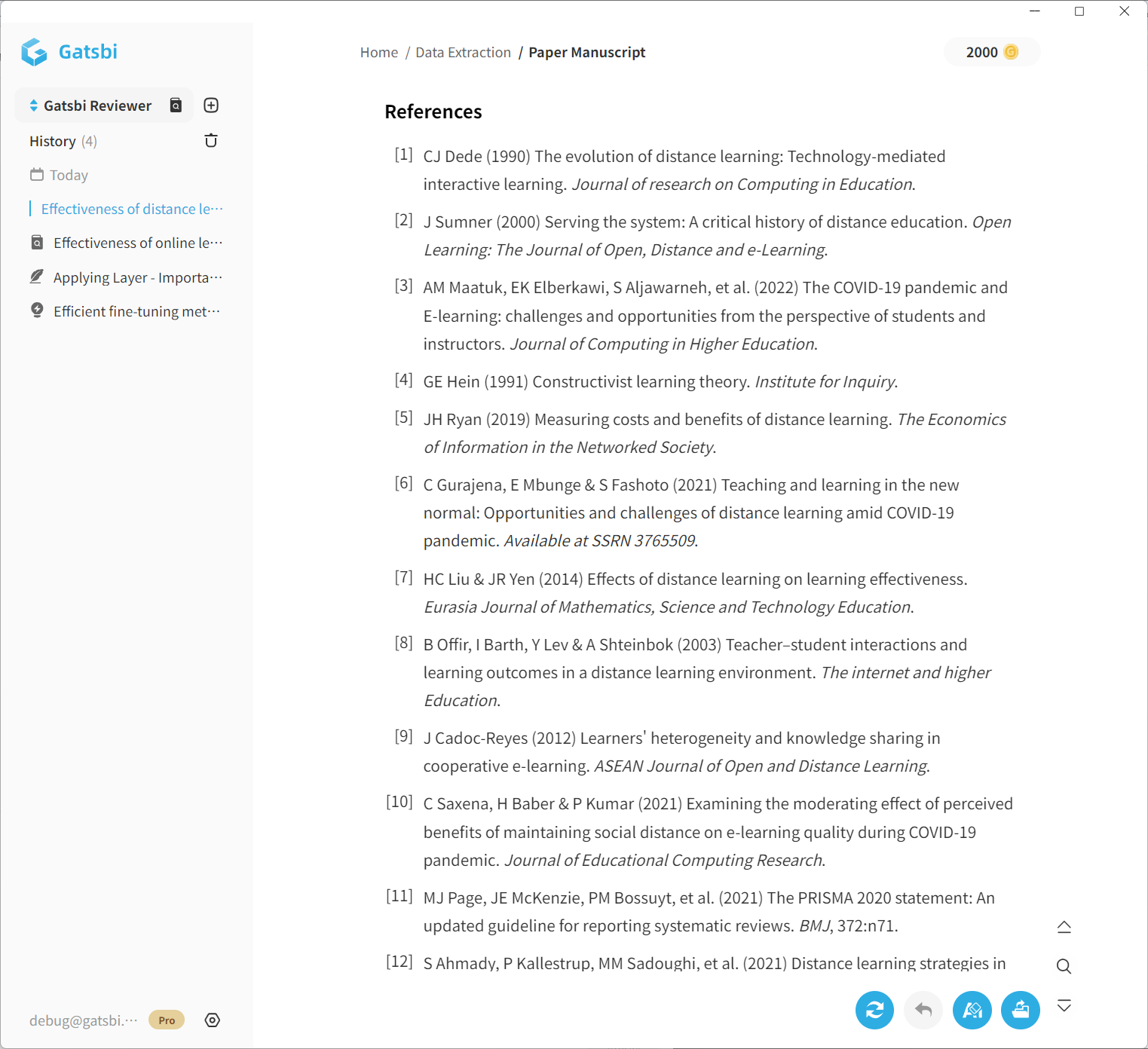
Task: Go to Home breadcrumb link
Action: click(378, 52)
